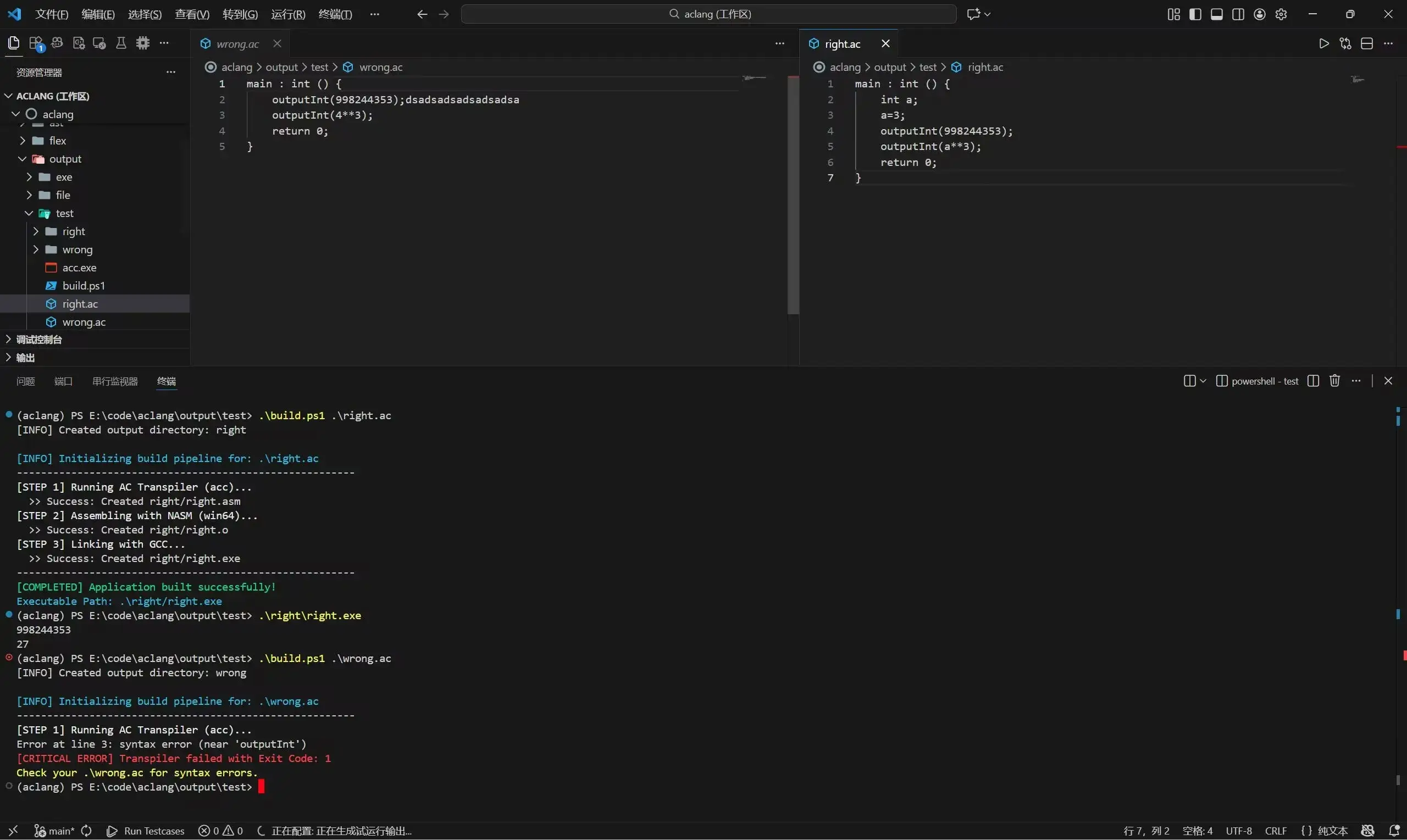Open changes via compare icon in editor toolbar
Viewport: 1407px width, 840px height.
coord(1345,43)
